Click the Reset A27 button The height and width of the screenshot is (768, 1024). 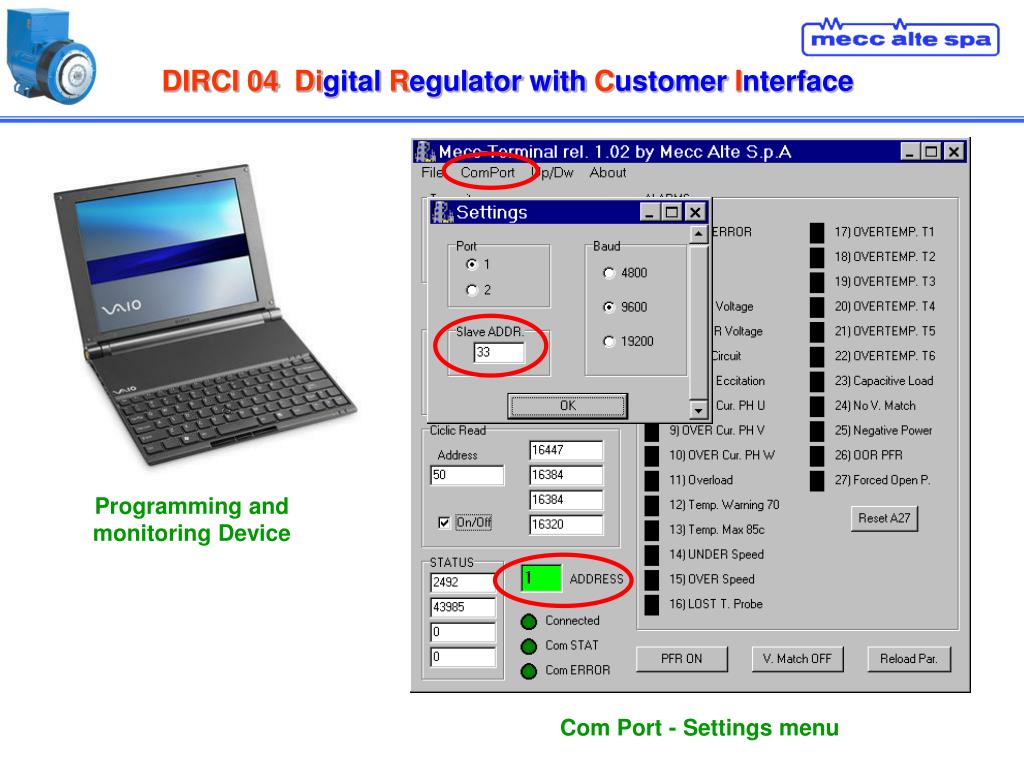tap(884, 519)
